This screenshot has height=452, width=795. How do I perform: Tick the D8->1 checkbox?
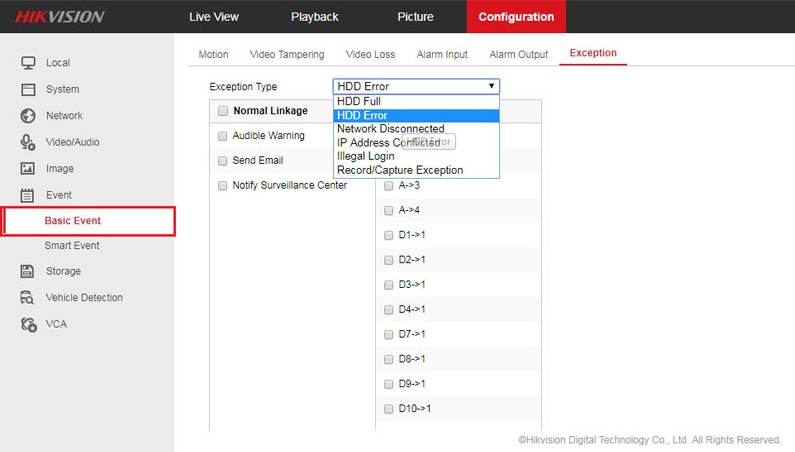[x=388, y=360]
